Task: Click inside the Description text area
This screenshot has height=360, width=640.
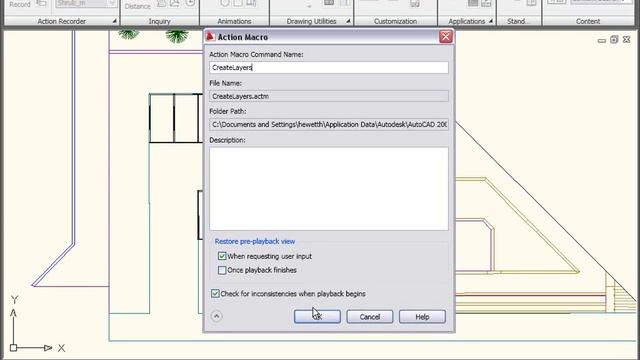Action: [329, 189]
